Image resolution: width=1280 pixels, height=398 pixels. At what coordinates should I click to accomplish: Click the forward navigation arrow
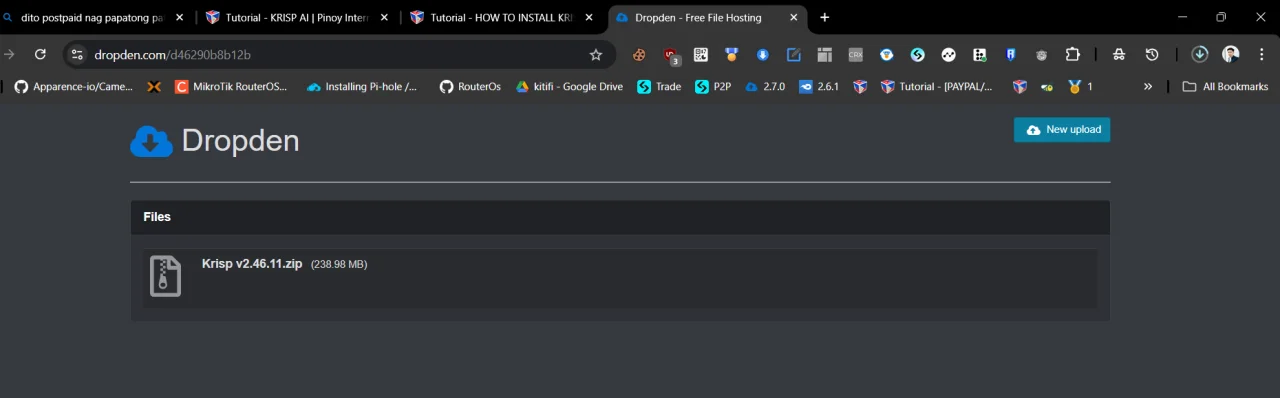click(10, 55)
